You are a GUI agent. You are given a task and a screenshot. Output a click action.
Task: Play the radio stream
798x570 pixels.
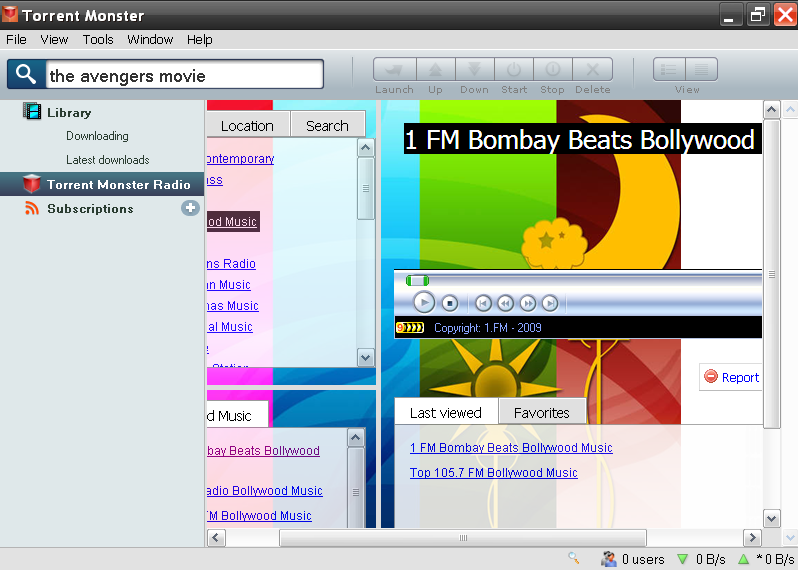click(424, 303)
